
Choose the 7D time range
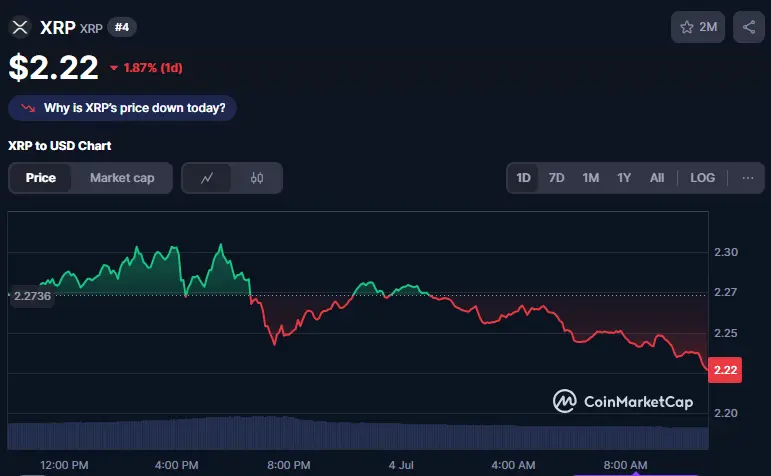pyautogui.click(x=556, y=178)
